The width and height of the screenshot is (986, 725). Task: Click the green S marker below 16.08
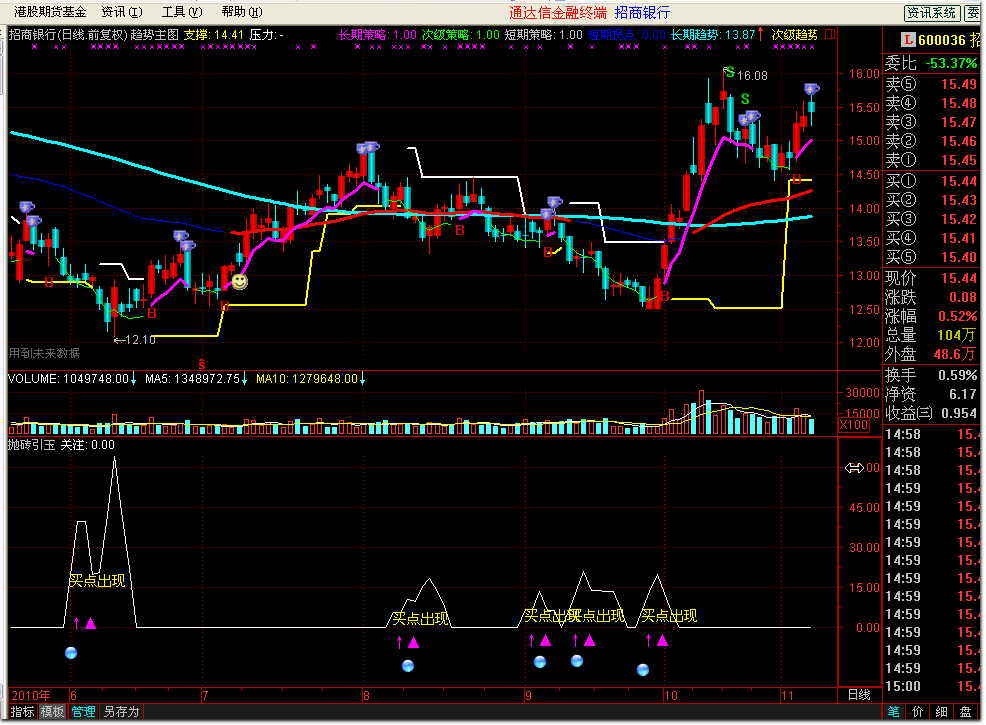tap(745, 99)
